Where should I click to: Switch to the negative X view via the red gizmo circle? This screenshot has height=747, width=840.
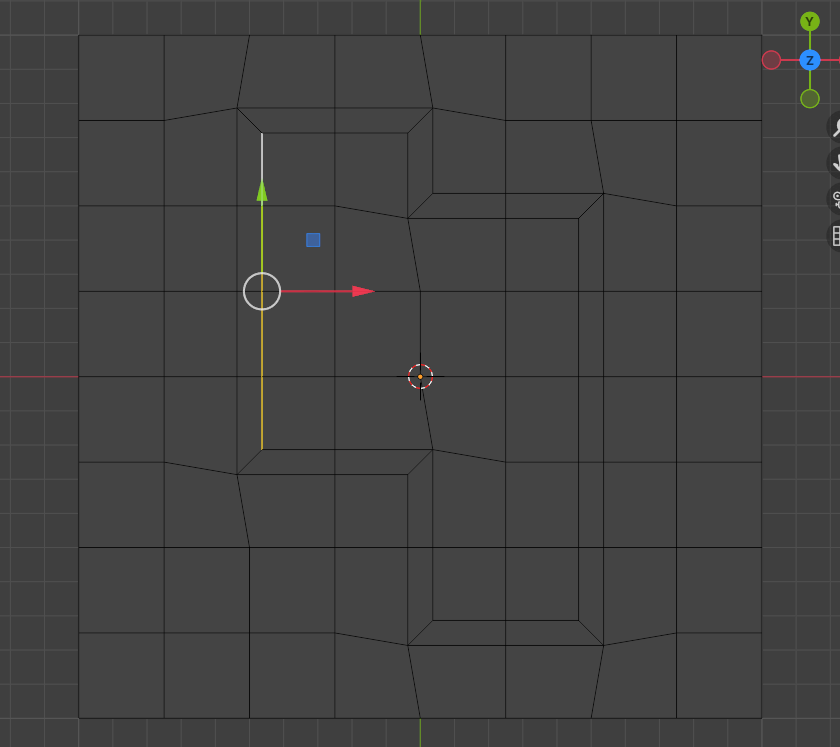(771, 60)
